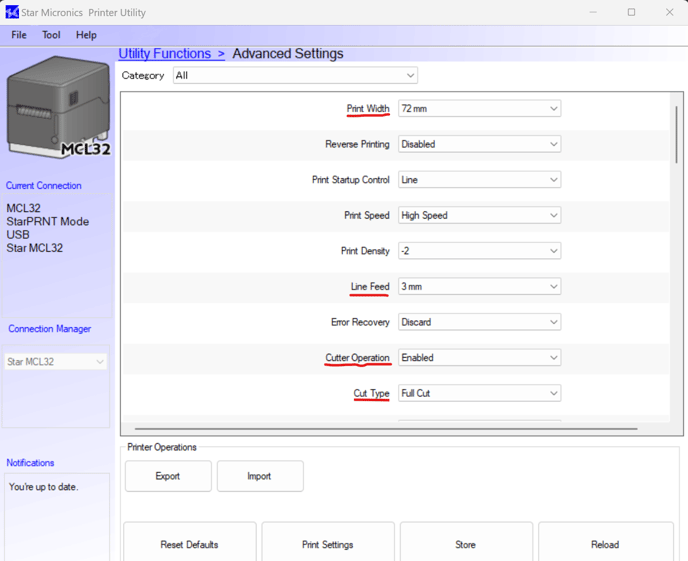
Task: Select a different Print Speed option
Action: [x=479, y=216]
